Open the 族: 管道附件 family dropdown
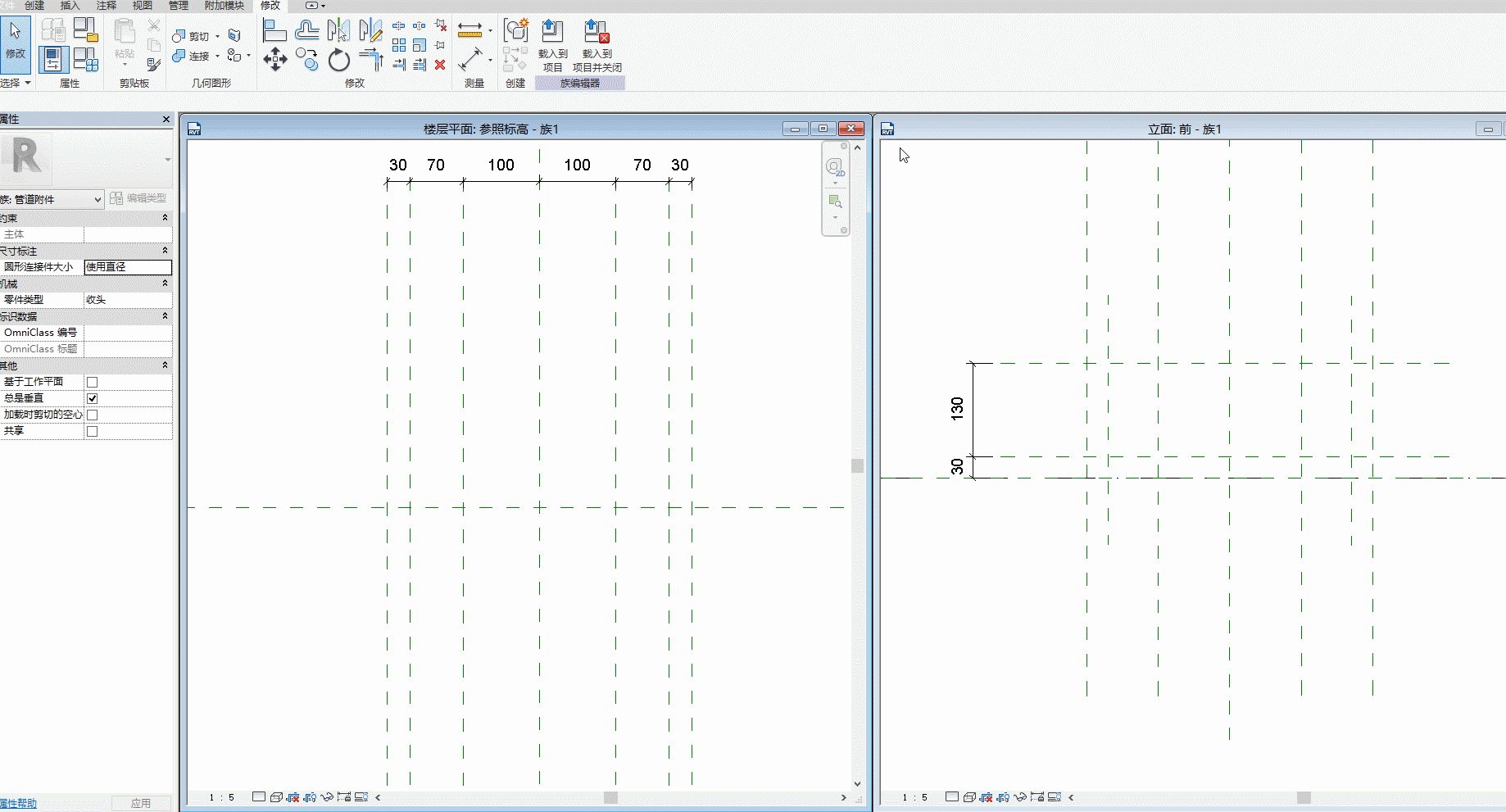Viewport: 1506px width, 812px height. (52, 199)
